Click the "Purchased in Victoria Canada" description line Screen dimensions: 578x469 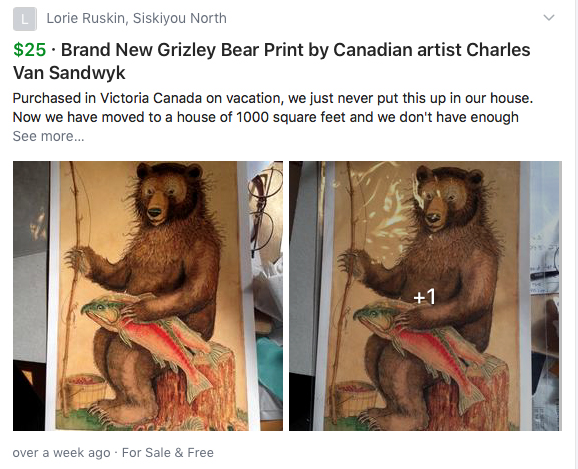point(273,98)
